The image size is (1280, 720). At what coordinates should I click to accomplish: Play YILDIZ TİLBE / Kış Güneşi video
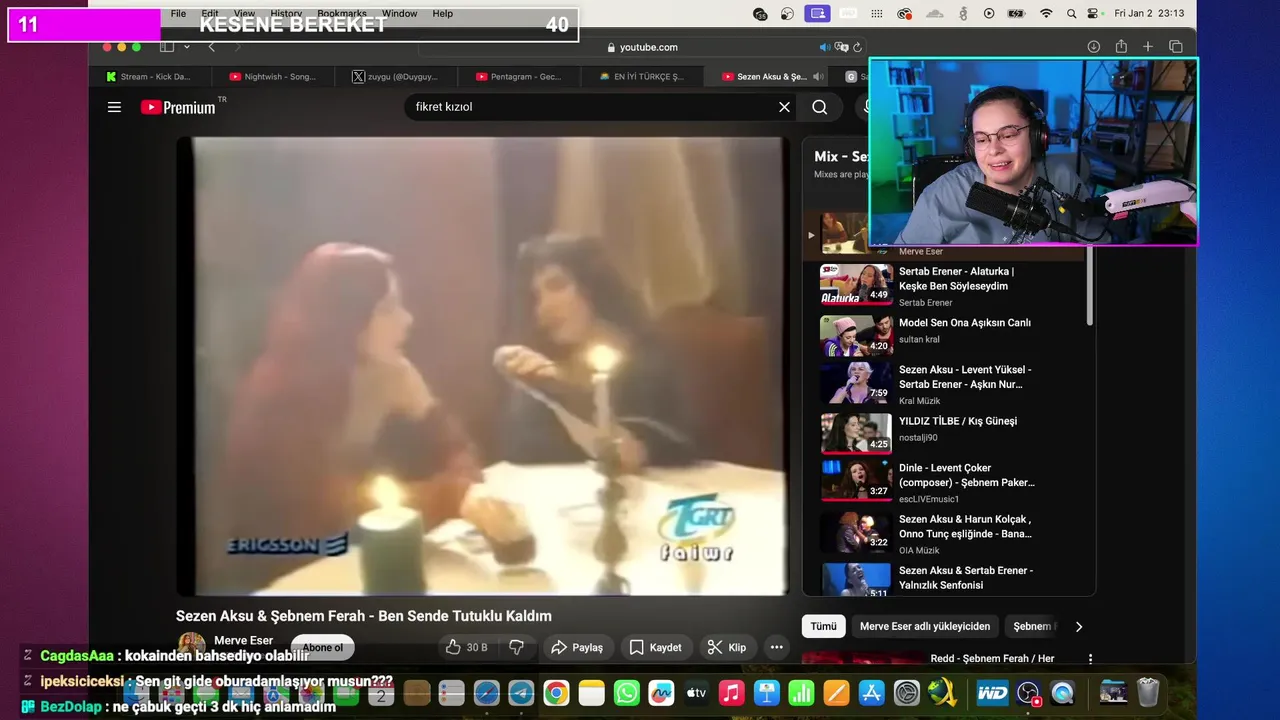click(x=946, y=433)
